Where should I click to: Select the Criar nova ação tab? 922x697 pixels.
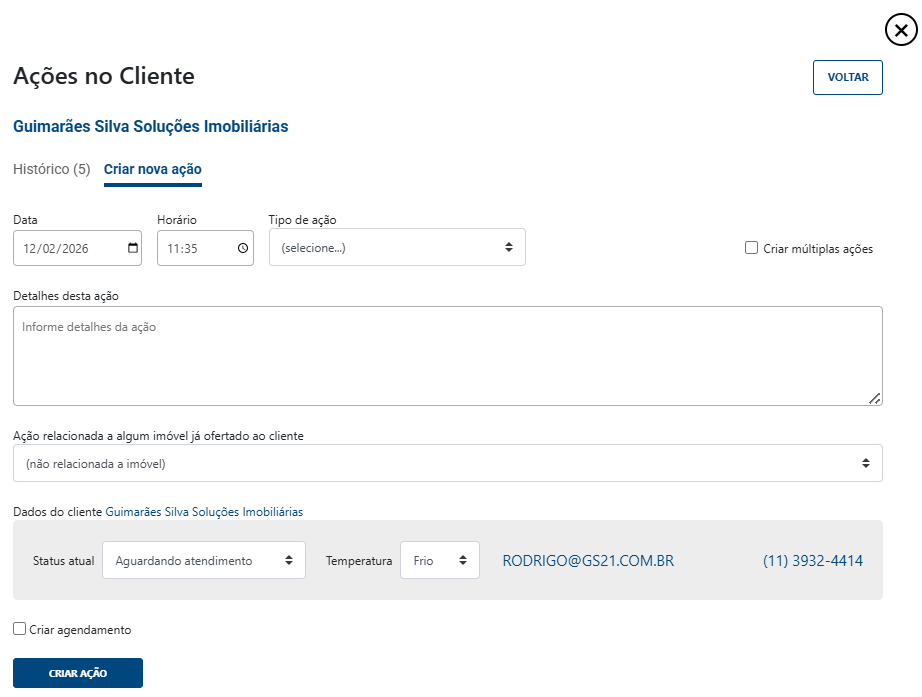(x=153, y=169)
